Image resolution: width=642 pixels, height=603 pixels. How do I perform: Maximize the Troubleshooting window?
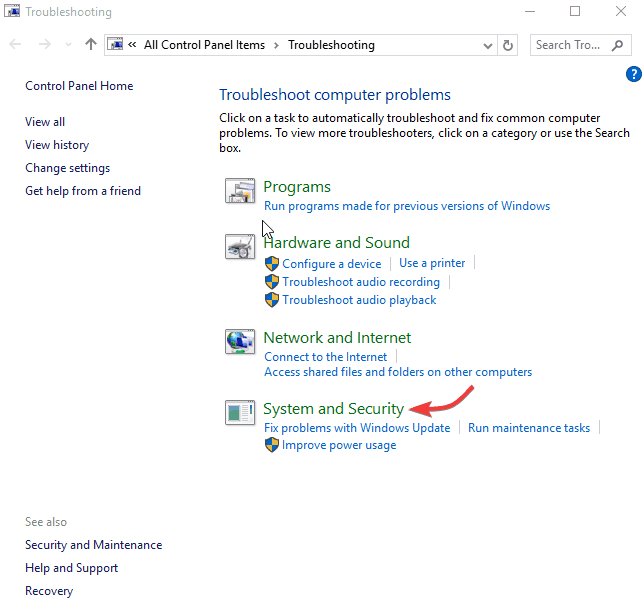[575, 11]
